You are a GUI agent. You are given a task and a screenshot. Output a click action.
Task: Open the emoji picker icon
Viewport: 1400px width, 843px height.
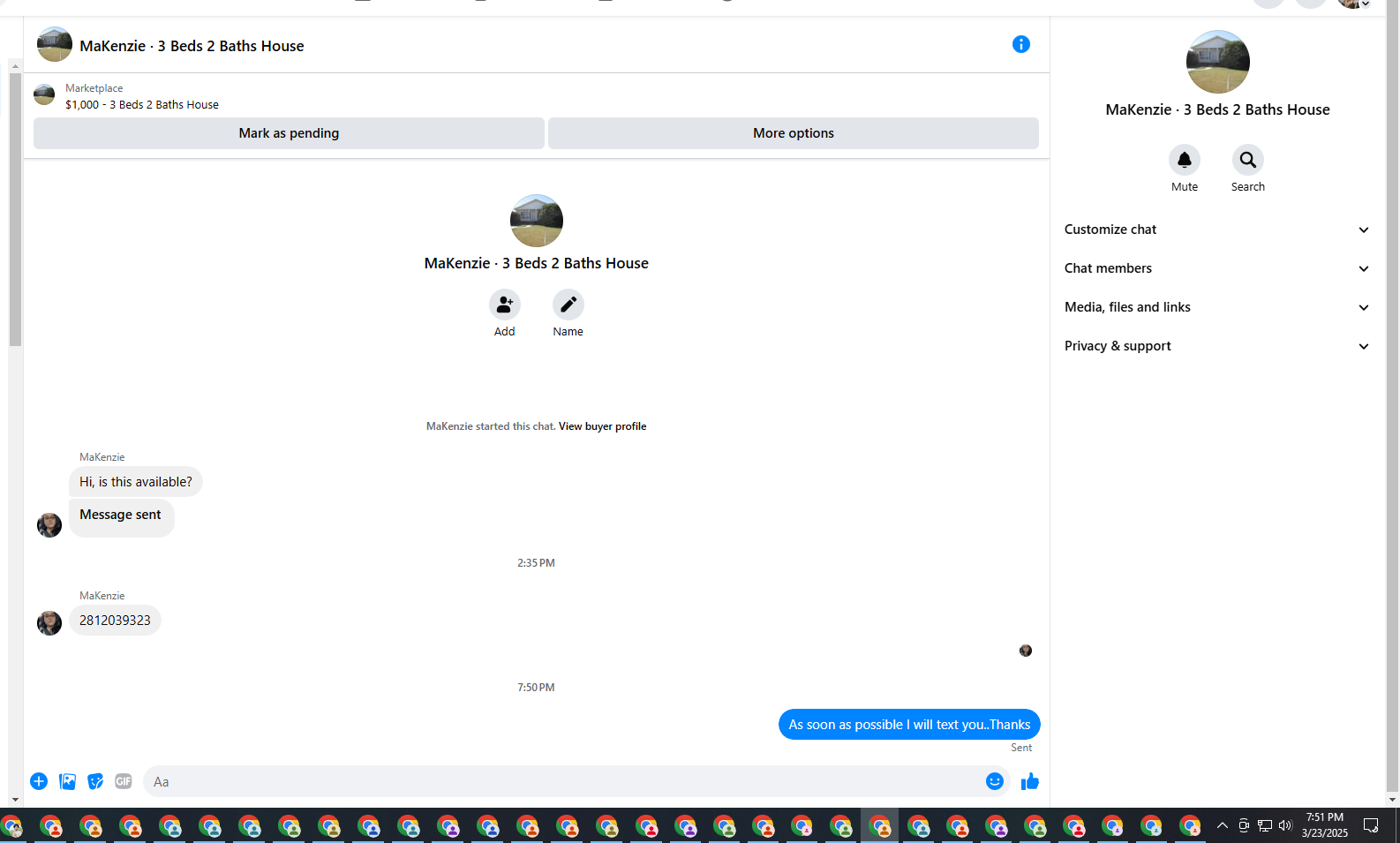995,781
